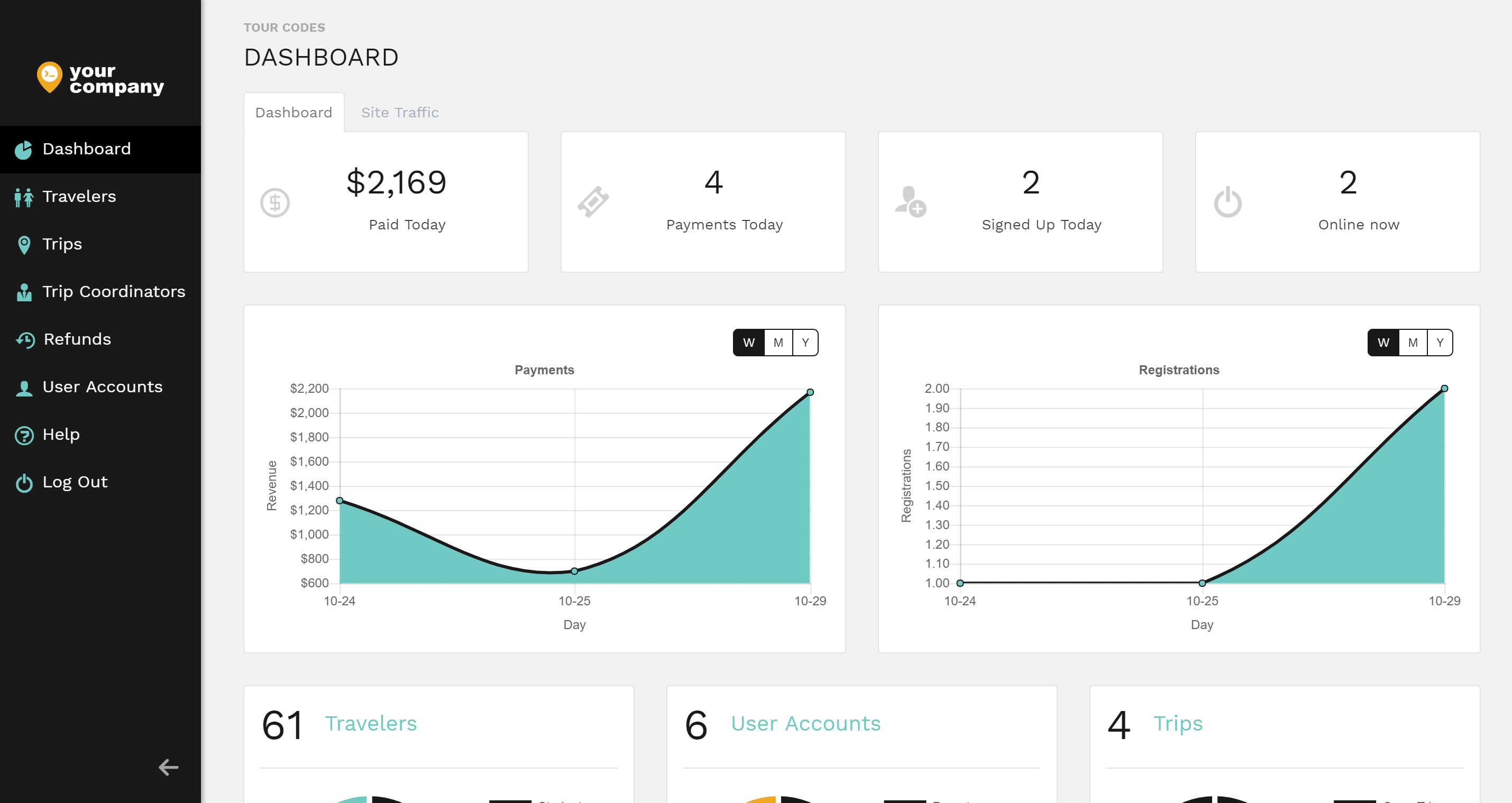Collapse the sidebar with the left arrow
Image resolution: width=1512 pixels, height=803 pixels.
[x=169, y=767]
